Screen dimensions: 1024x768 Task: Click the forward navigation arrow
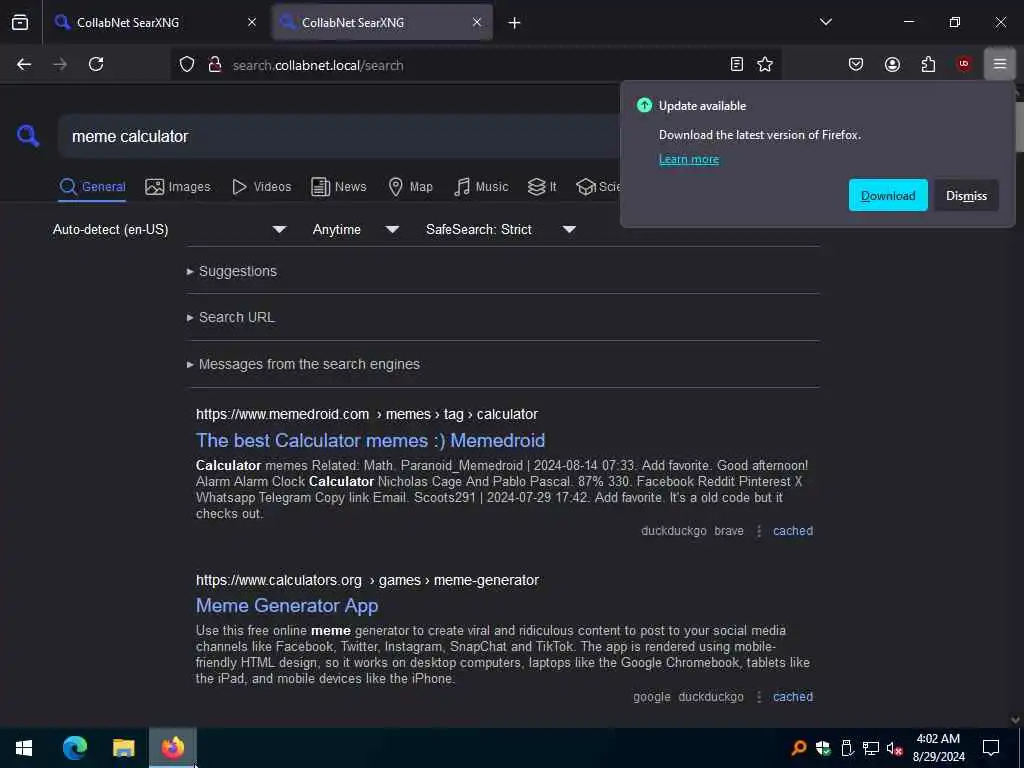coord(60,64)
